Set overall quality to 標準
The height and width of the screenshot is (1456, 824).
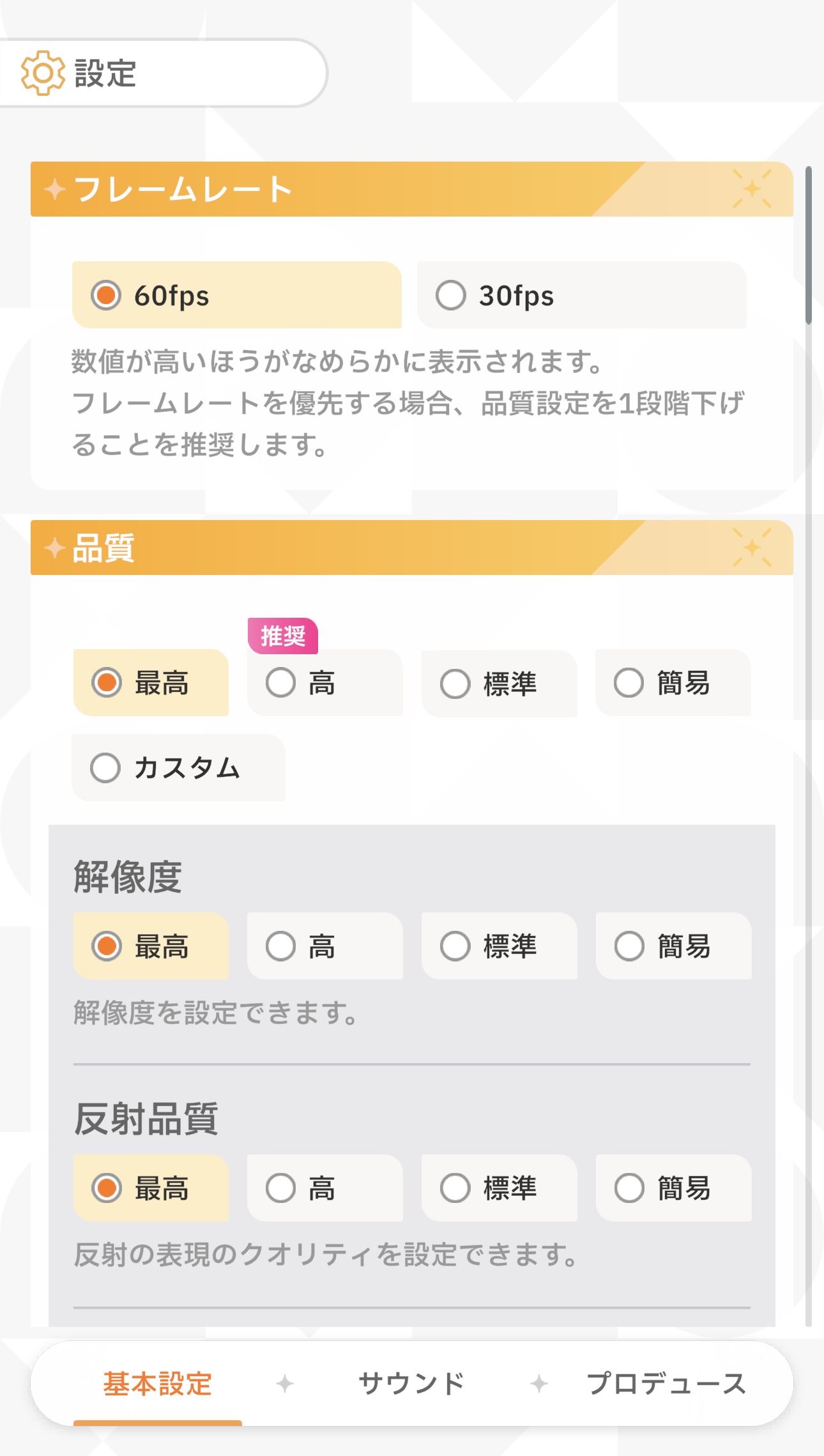point(499,684)
